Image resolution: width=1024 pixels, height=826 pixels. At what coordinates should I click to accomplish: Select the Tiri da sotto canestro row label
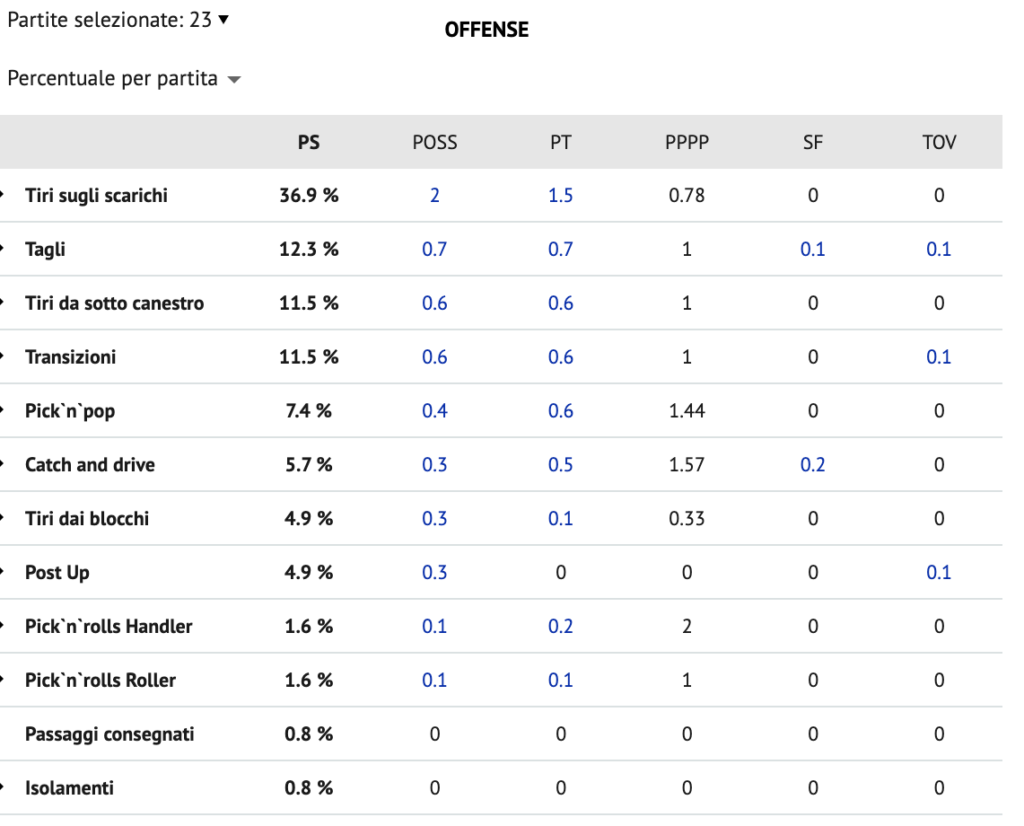(x=114, y=303)
